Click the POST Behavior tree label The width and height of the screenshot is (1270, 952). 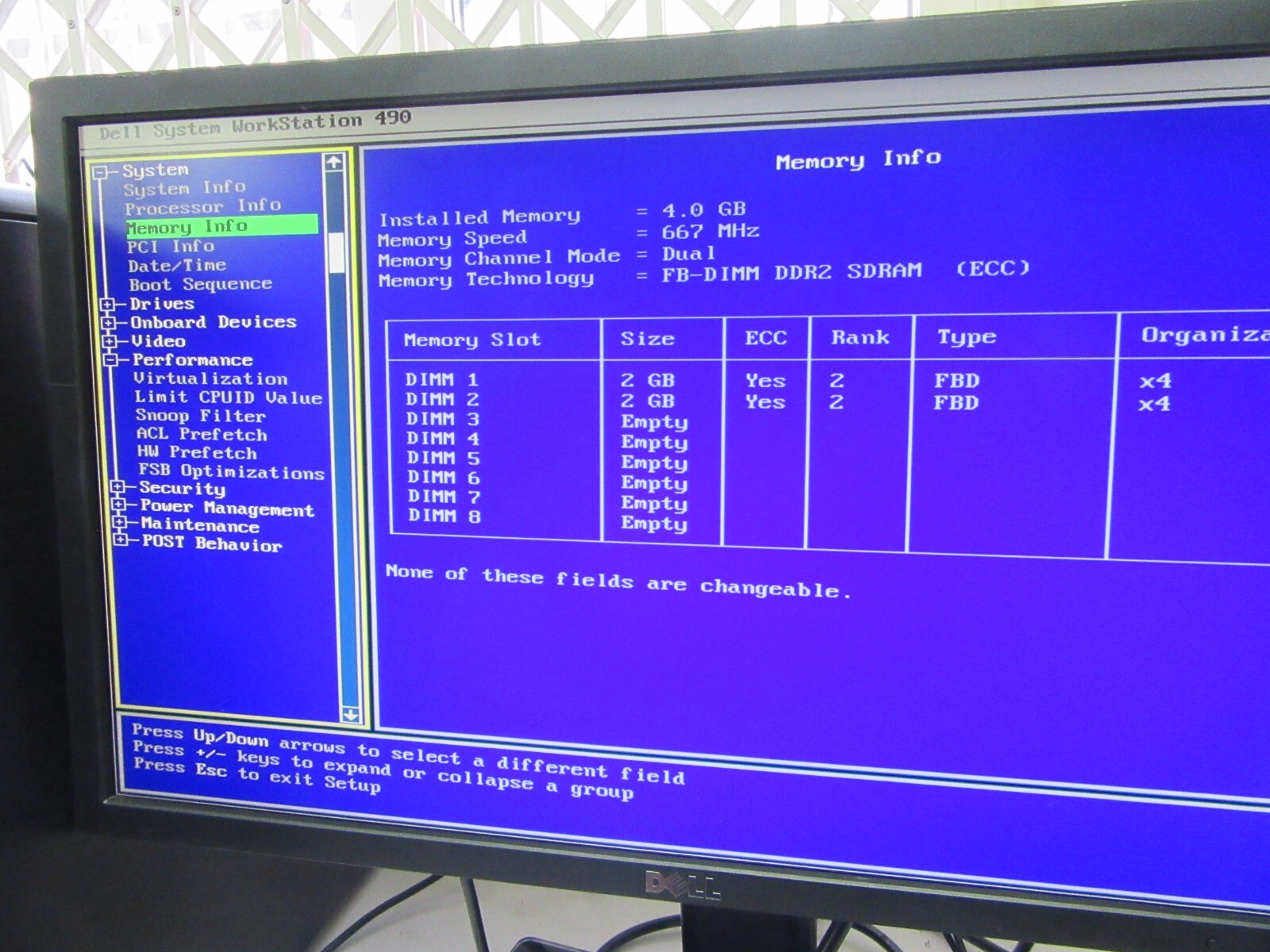(212, 543)
